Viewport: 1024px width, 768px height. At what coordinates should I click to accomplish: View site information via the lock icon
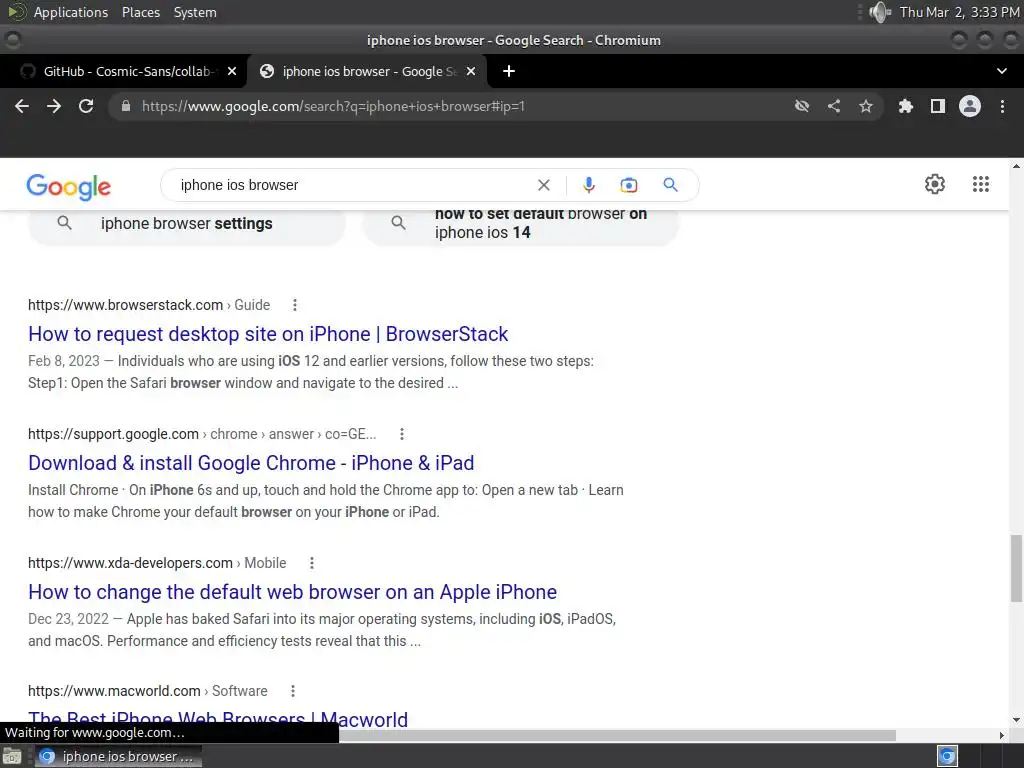pos(125,106)
